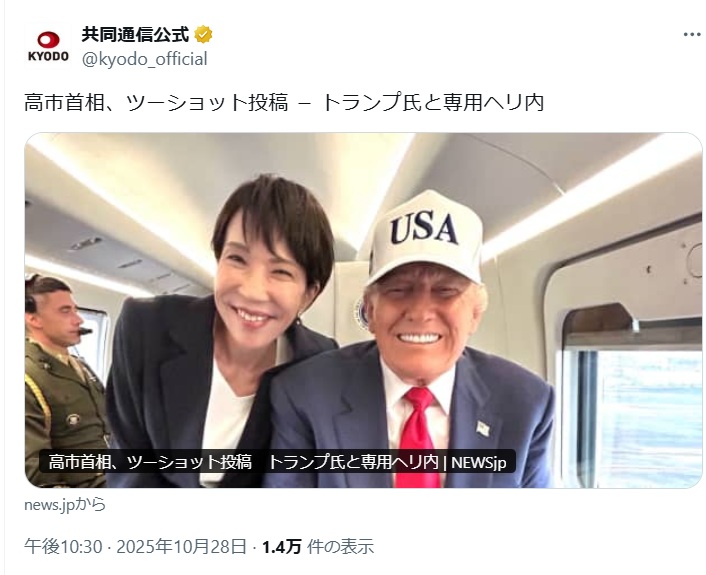Click the Kyodo logo profile avatar
The height and width of the screenshot is (575, 706).
[x=47, y=46]
